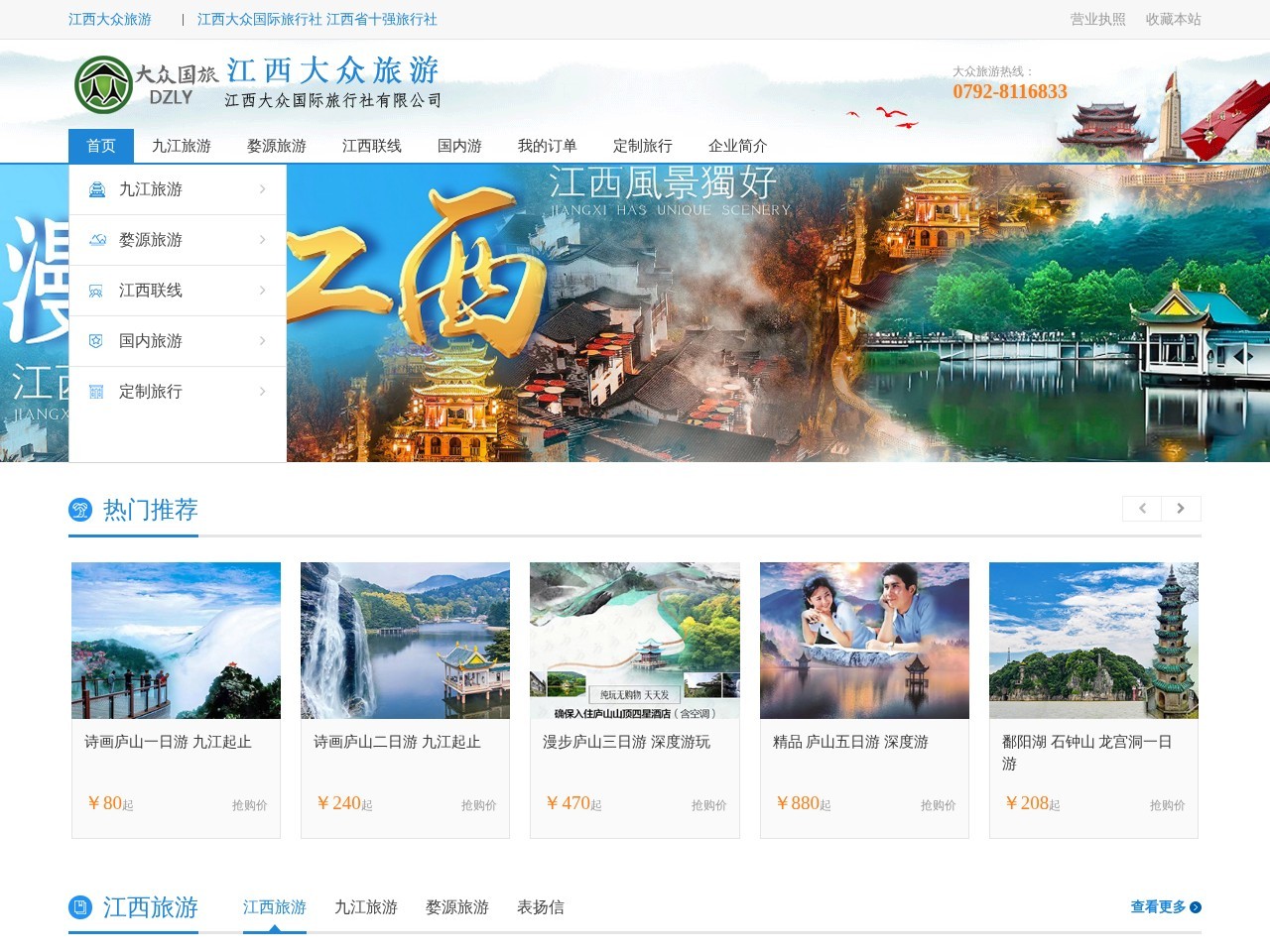Screen dimensions: 1270x952
Task: Expand the 婺源旅游 submenu chevron
Action: pyautogui.click(x=261, y=239)
